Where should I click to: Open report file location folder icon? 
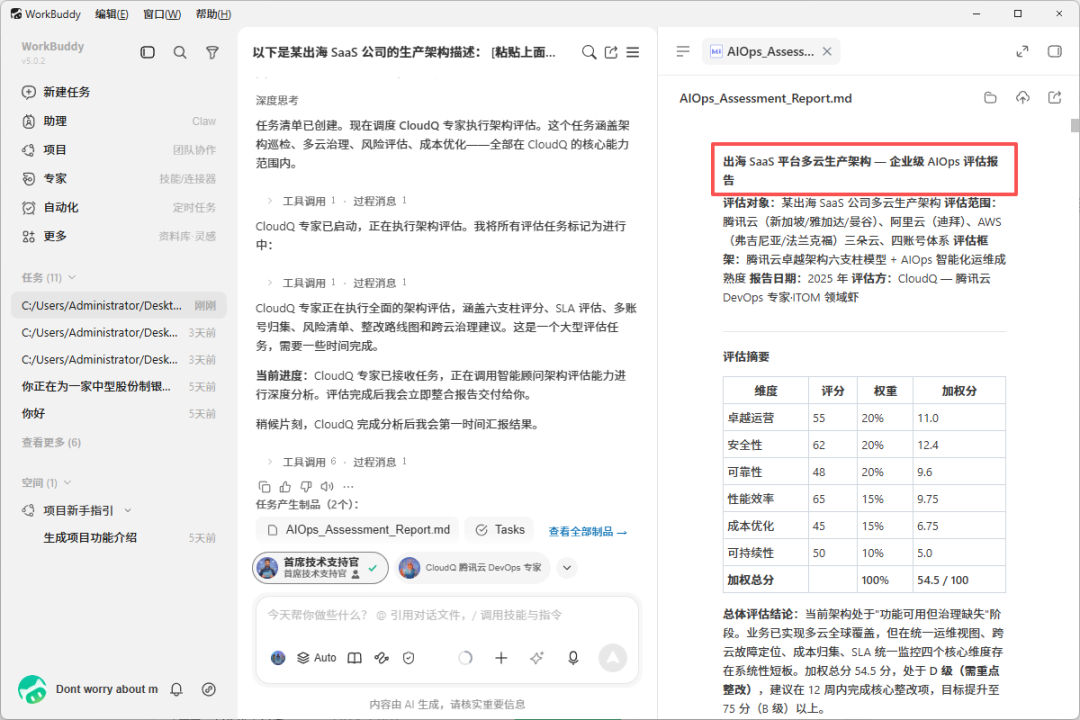[x=990, y=98]
